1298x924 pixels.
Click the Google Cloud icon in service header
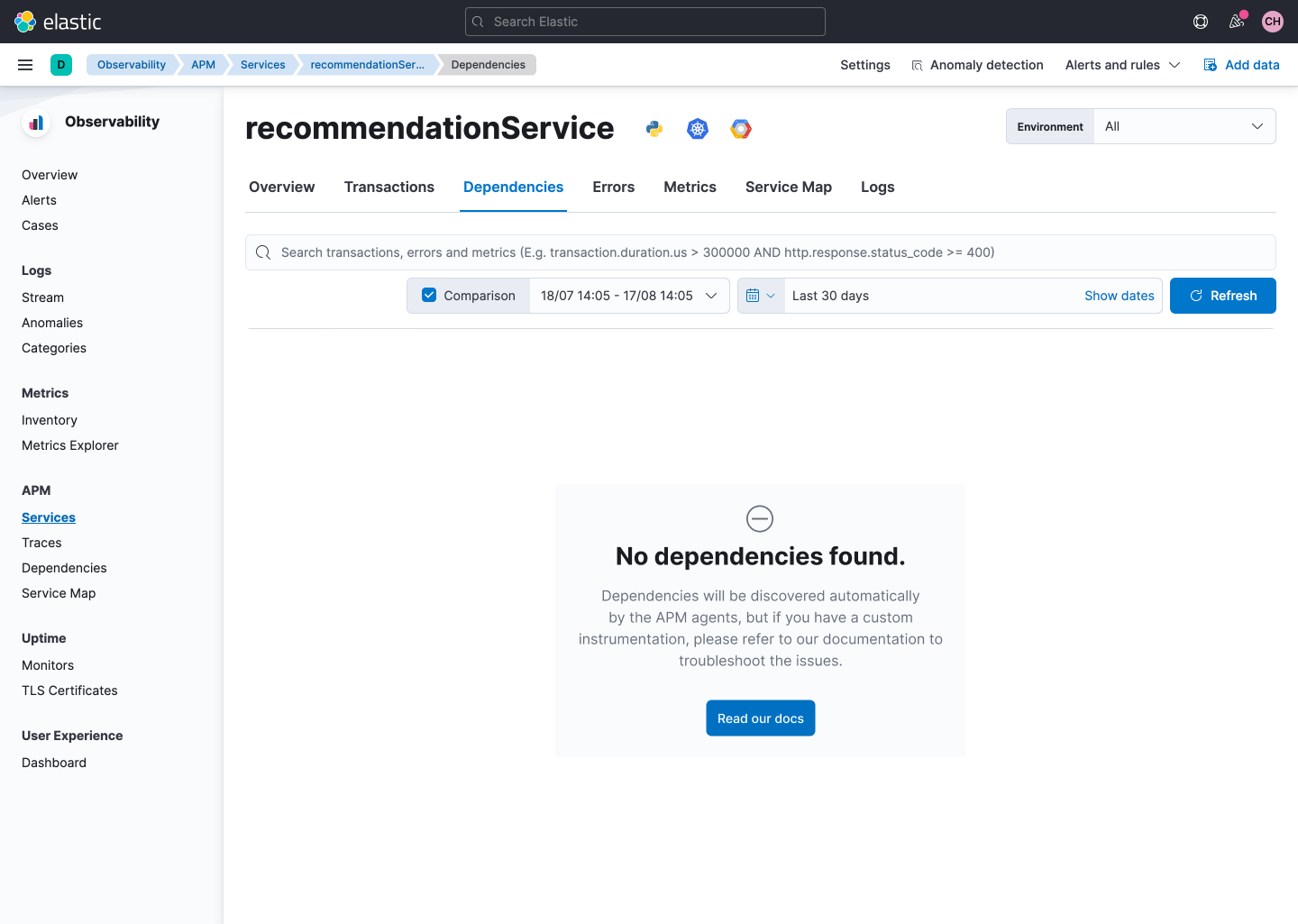tap(740, 128)
